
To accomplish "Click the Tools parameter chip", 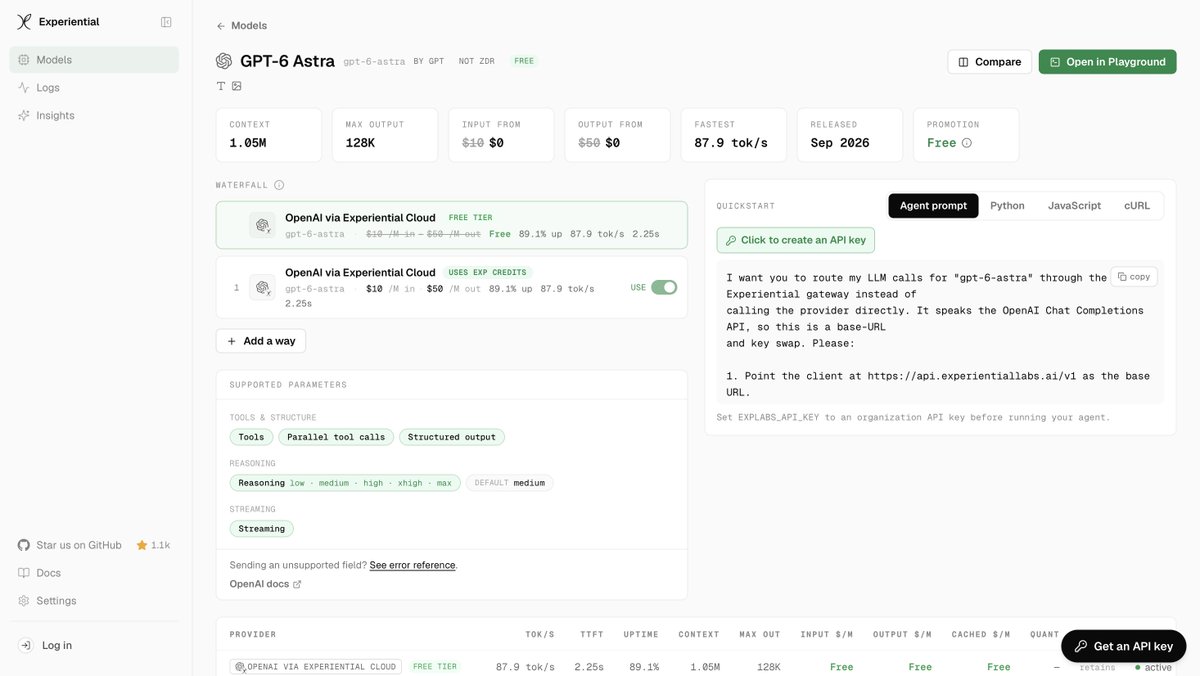I will (251, 437).
